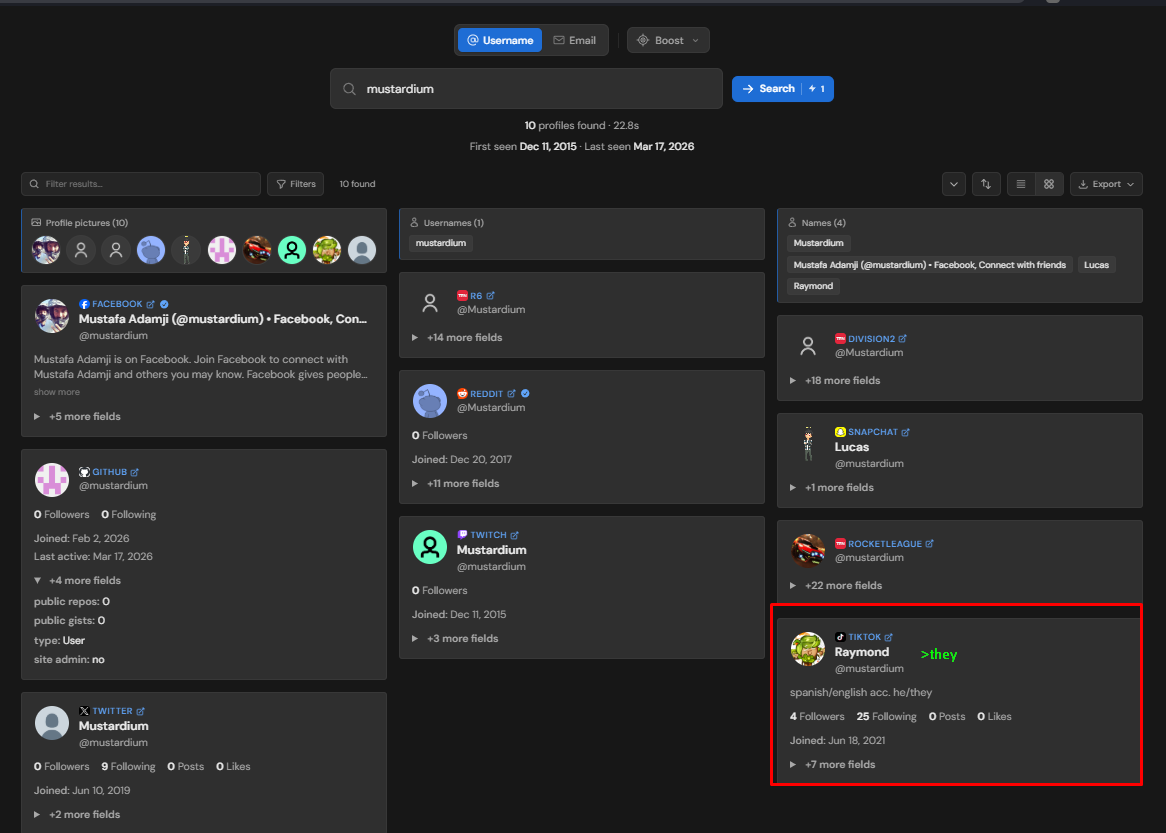
Task: Click the mustardium search input field
Action: coord(526,89)
